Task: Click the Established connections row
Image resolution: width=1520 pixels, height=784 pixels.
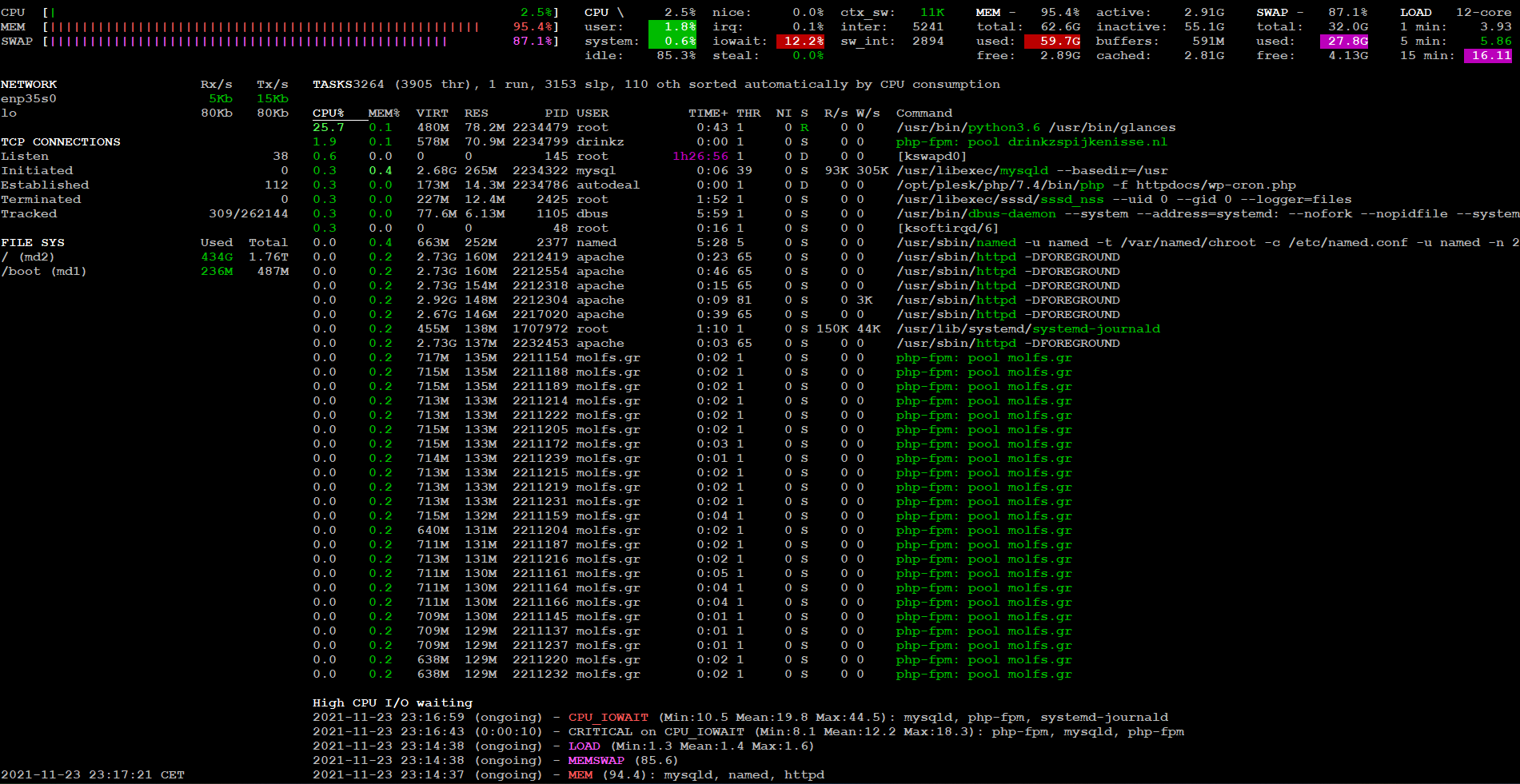Action: [x=145, y=185]
